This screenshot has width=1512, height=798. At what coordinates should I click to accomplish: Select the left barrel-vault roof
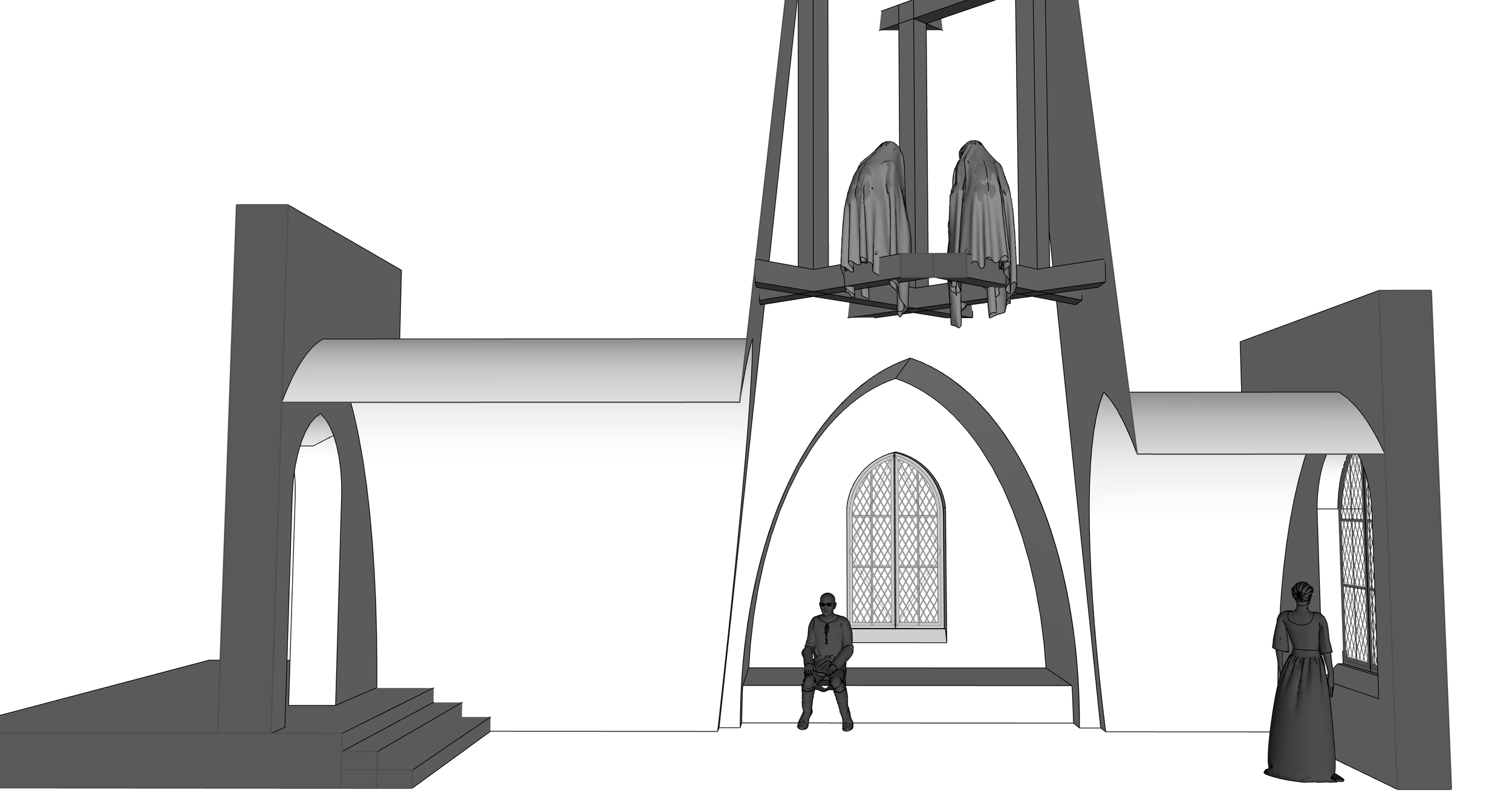tap(517, 370)
